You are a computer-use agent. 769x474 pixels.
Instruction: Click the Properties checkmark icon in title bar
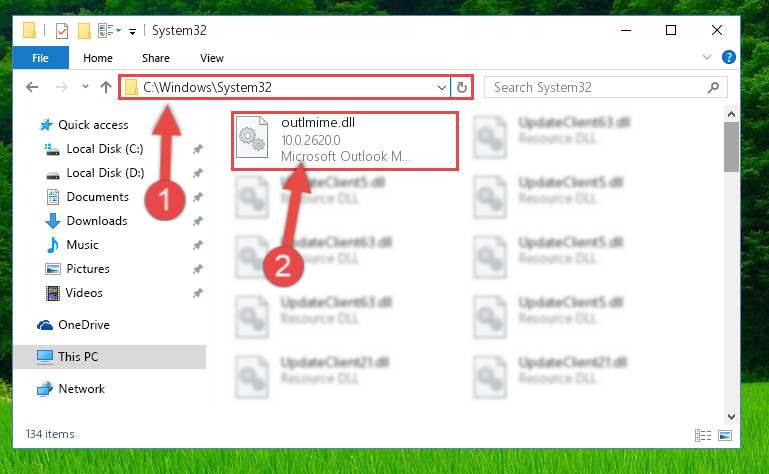(62, 31)
